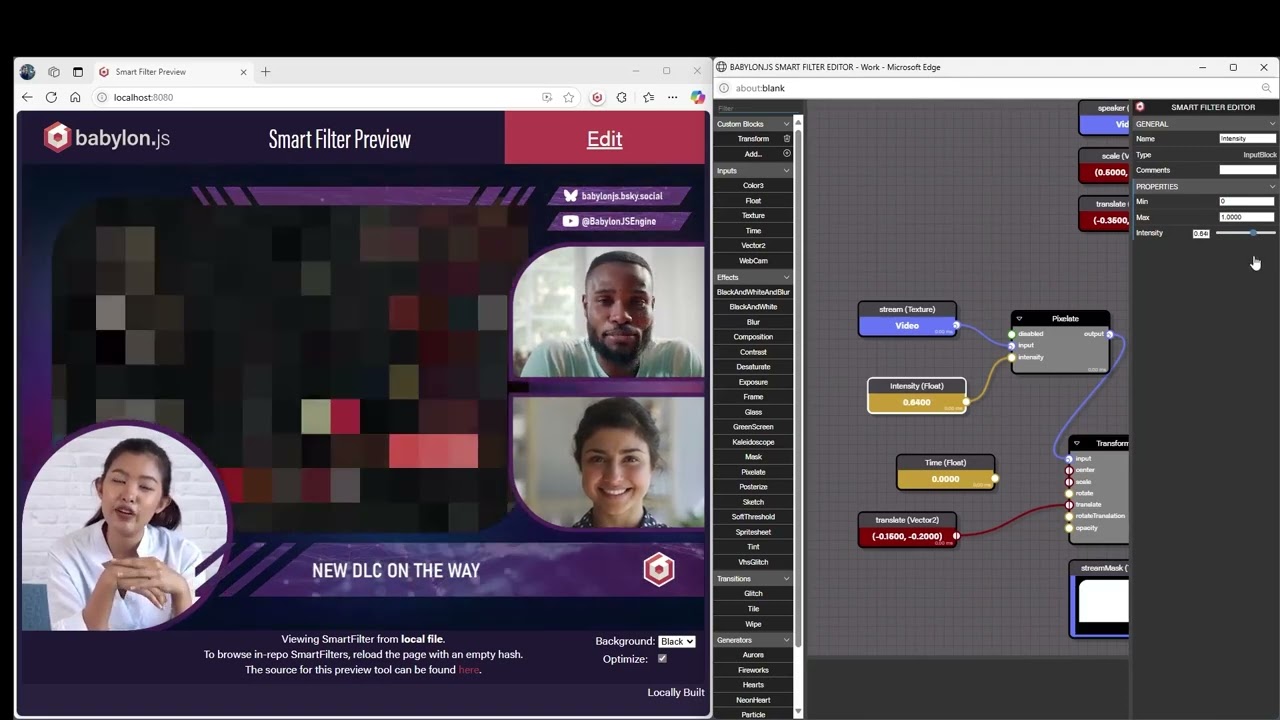The image size is (1280, 720).
Task: Select the WebCam input block
Action: click(x=753, y=261)
